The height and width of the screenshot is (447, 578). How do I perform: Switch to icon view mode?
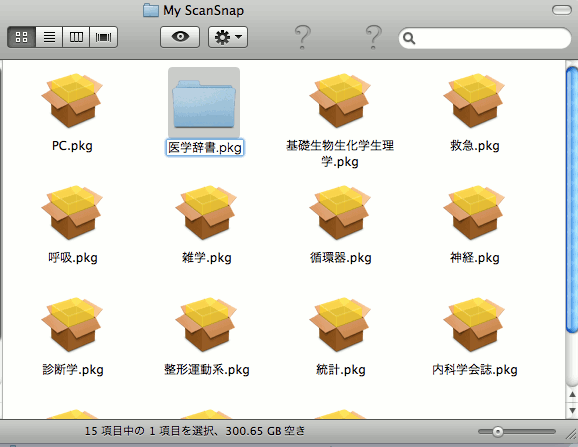(21, 37)
